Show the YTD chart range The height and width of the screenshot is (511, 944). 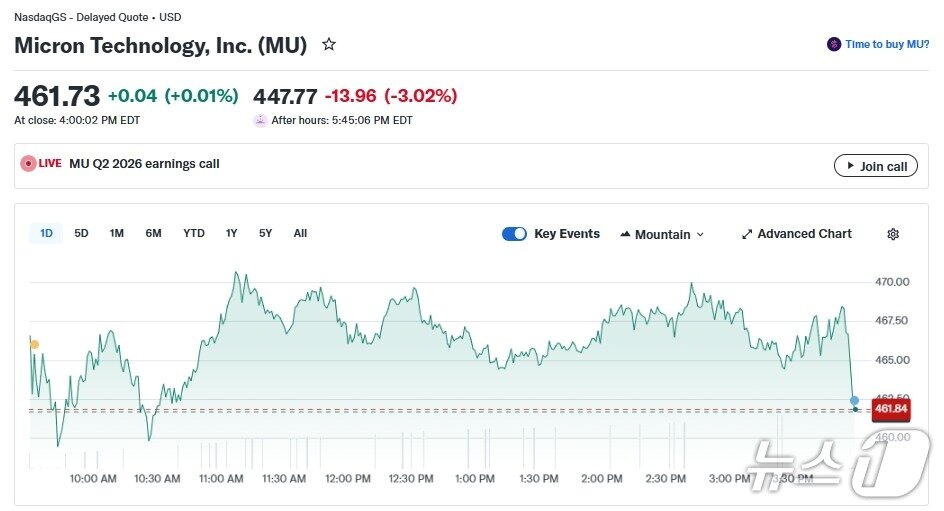[x=194, y=233]
